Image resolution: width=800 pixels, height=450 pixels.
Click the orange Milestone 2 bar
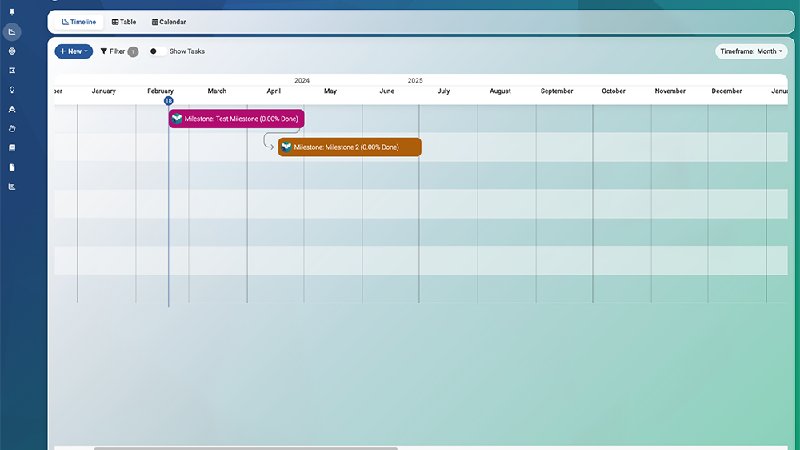click(350, 147)
